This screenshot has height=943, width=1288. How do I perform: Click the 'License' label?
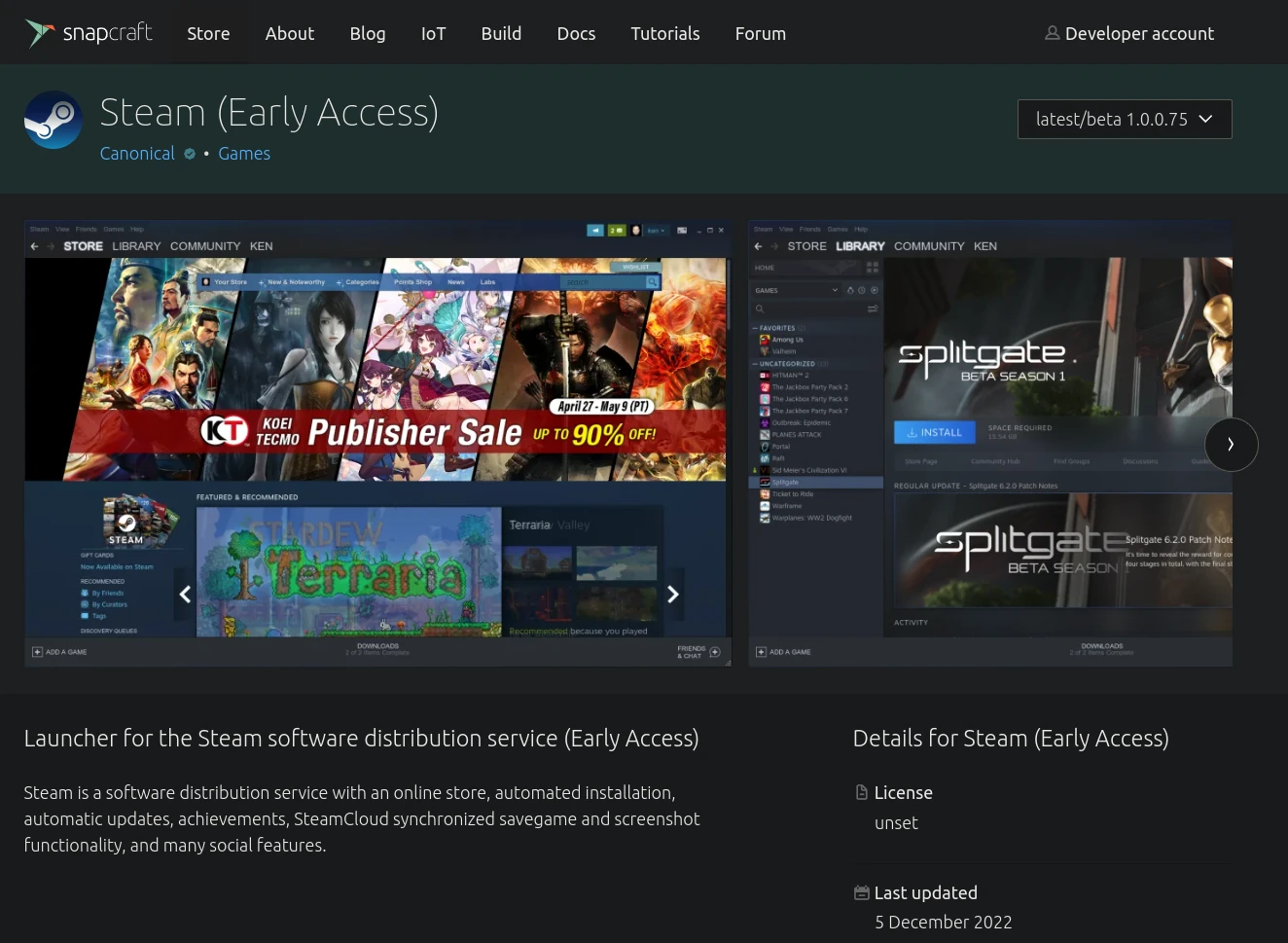click(904, 792)
